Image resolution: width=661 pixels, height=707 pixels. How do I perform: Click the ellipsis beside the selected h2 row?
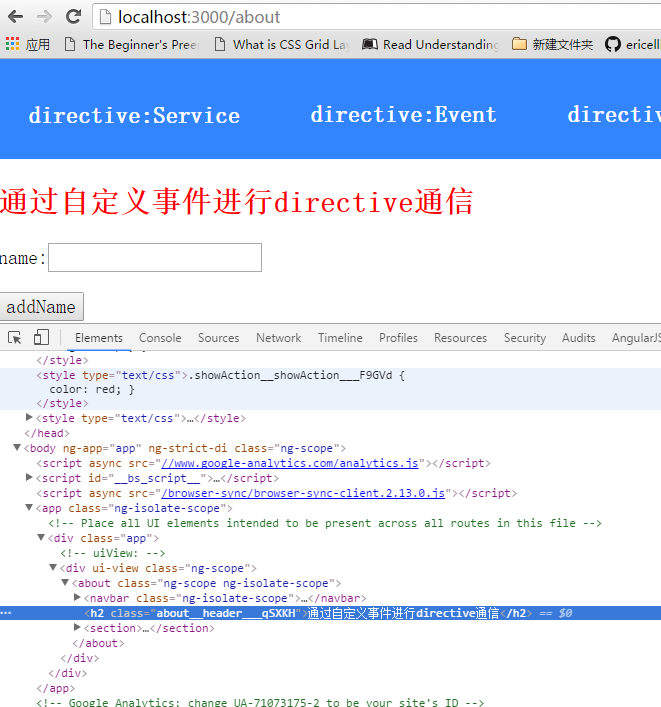[6, 613]
